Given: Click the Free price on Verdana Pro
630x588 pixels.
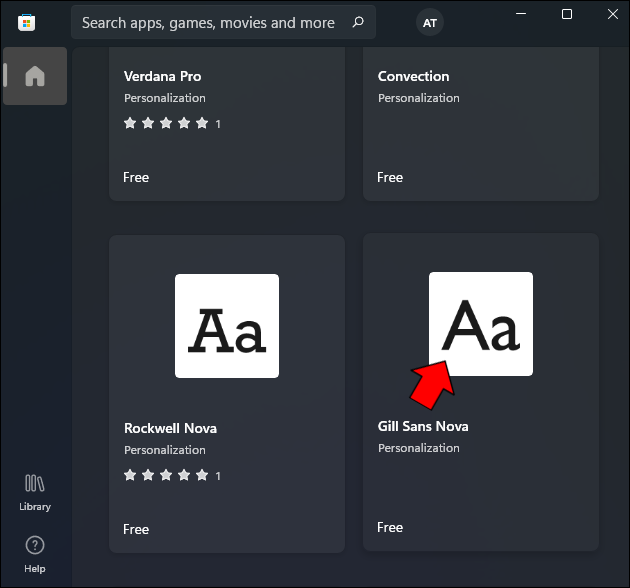Looking at the screenshot, I should click(136, 177).
